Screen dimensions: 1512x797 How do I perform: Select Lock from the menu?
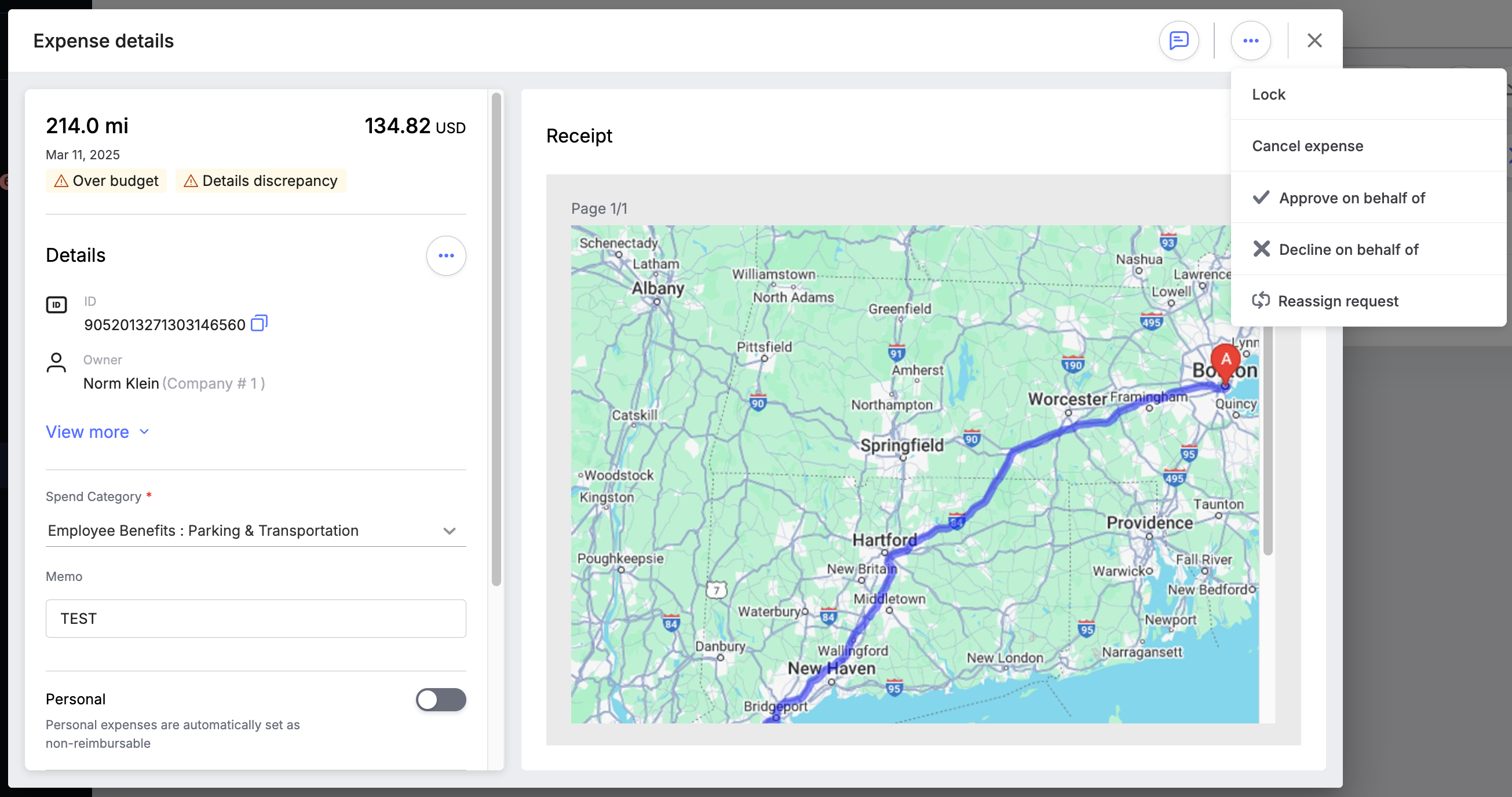tap(1269, 94)
